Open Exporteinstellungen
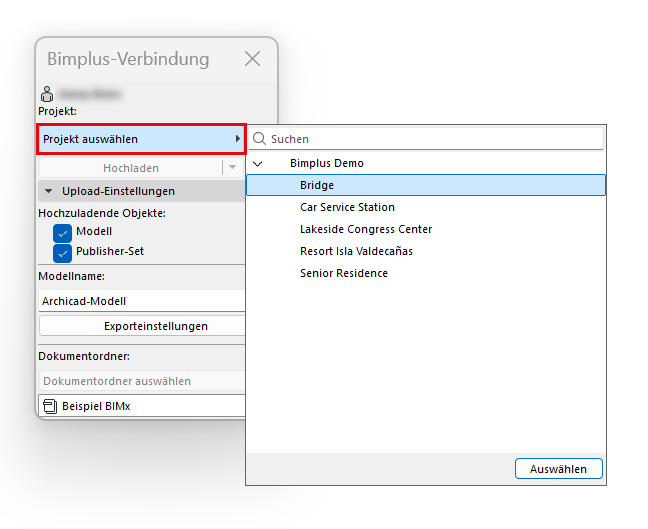Screen dimensions: 648x529 pos(143,326)
